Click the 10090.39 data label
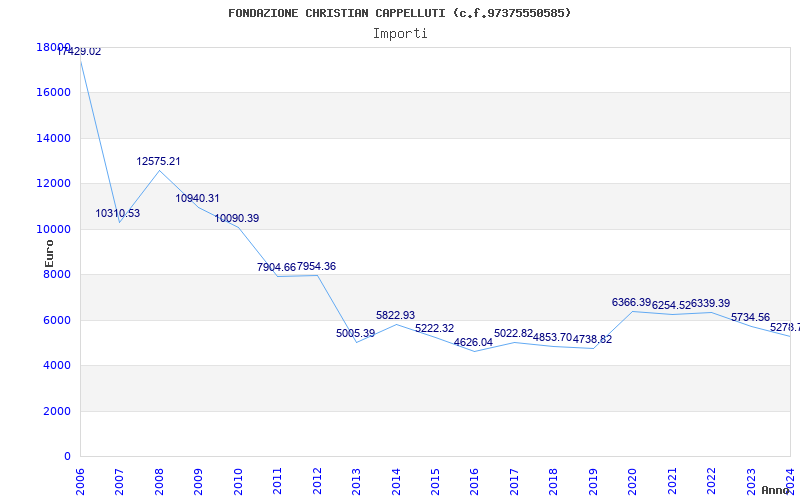 point(237,218)
